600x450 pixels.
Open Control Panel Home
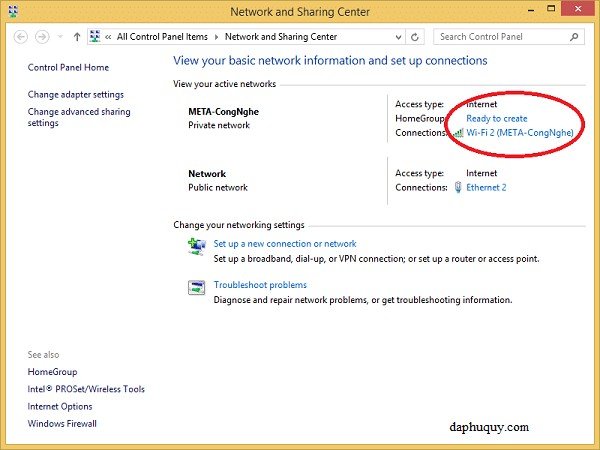pos(68,67)
